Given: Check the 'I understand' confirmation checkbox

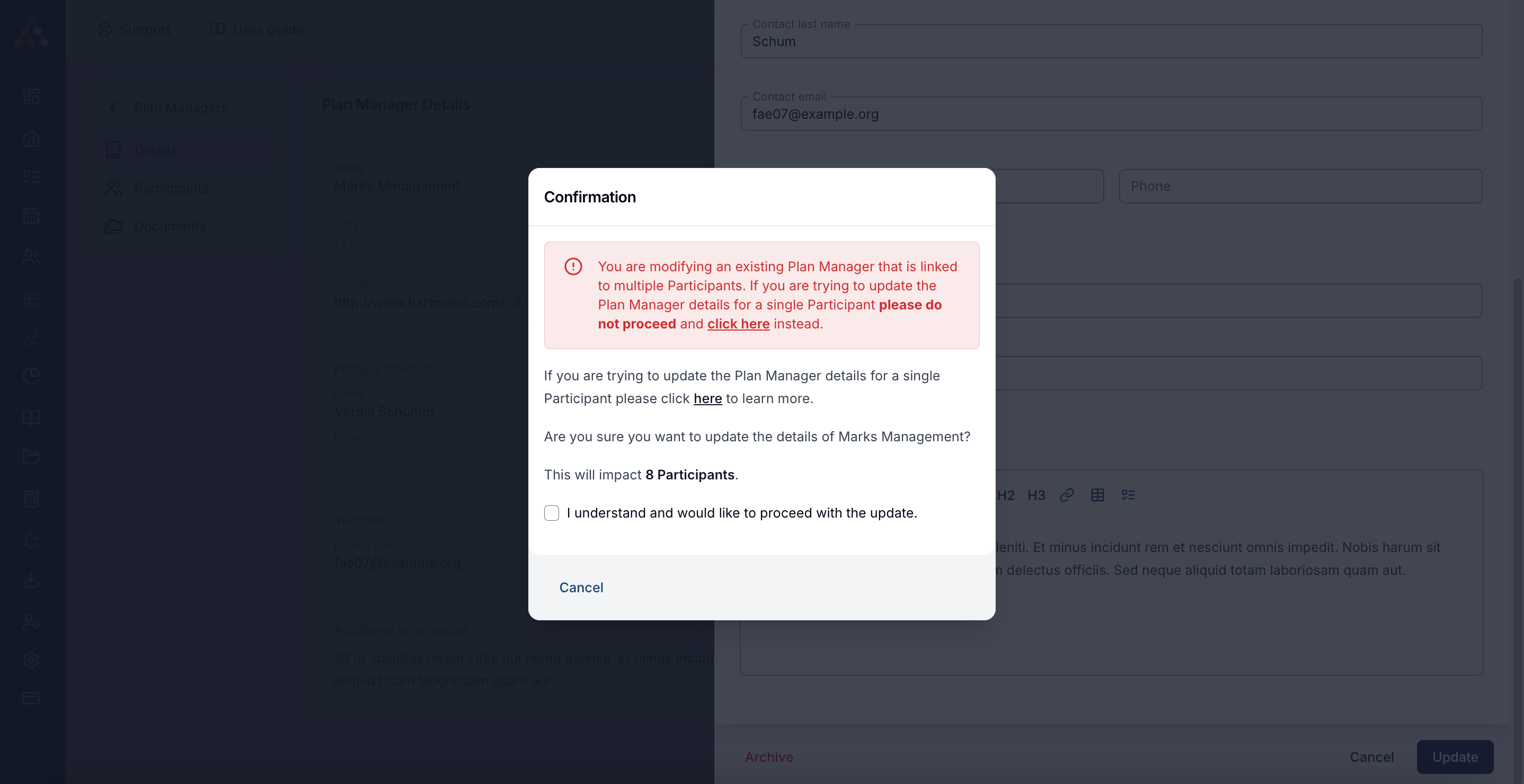Looking at the screenshot, I should [x=552, y=513].
